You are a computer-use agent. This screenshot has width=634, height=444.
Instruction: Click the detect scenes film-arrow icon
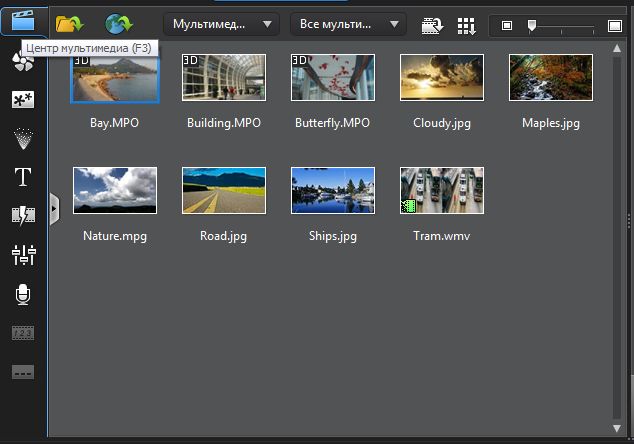(432, 24)
